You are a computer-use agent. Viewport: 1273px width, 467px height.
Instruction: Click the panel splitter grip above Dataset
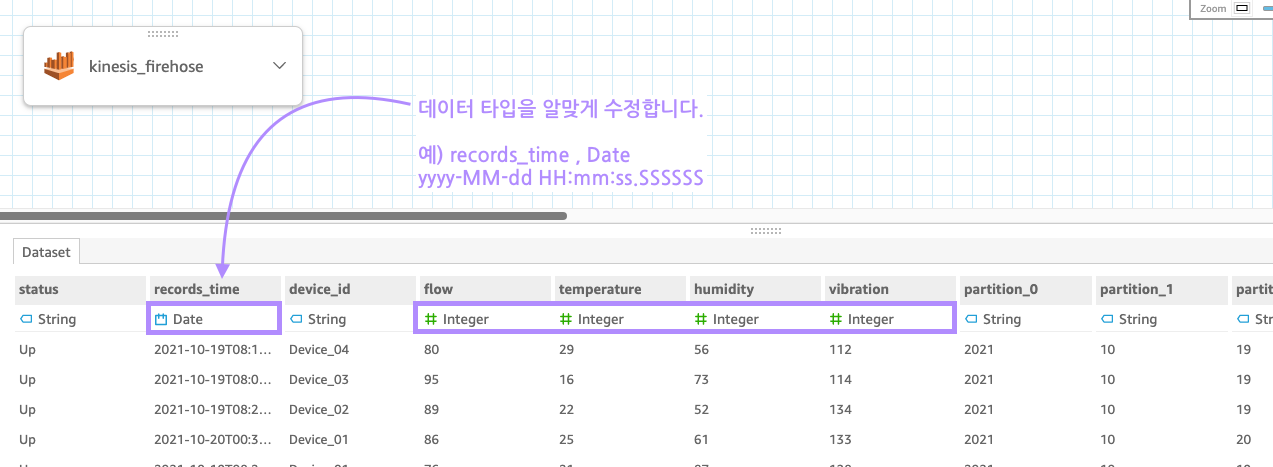coord(765,230)
